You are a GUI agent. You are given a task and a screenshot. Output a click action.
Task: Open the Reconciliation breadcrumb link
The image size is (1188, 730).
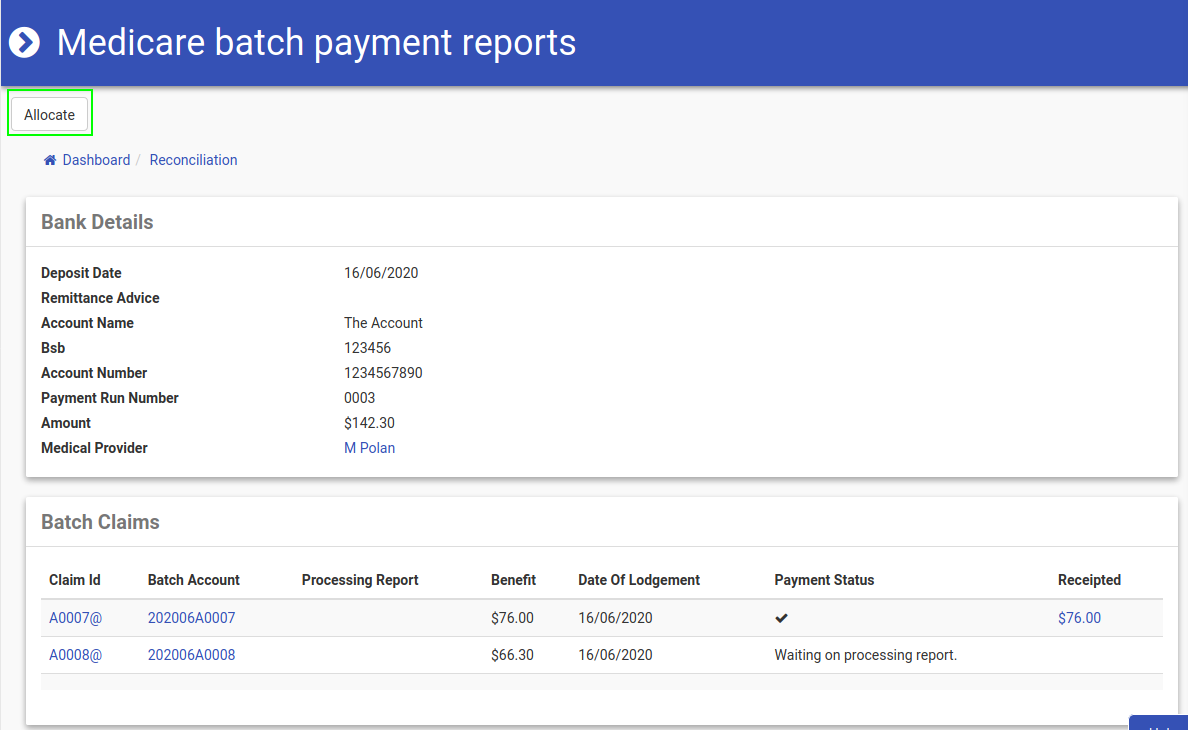[193, 160]
